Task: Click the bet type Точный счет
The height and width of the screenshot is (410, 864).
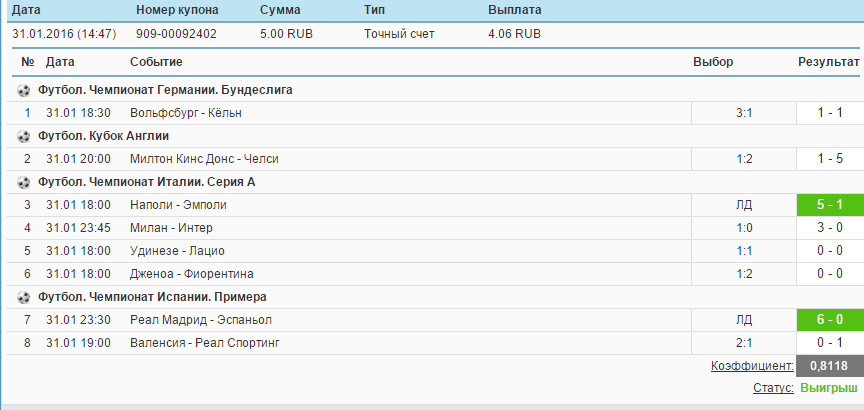Action: [x=399, y=34]
